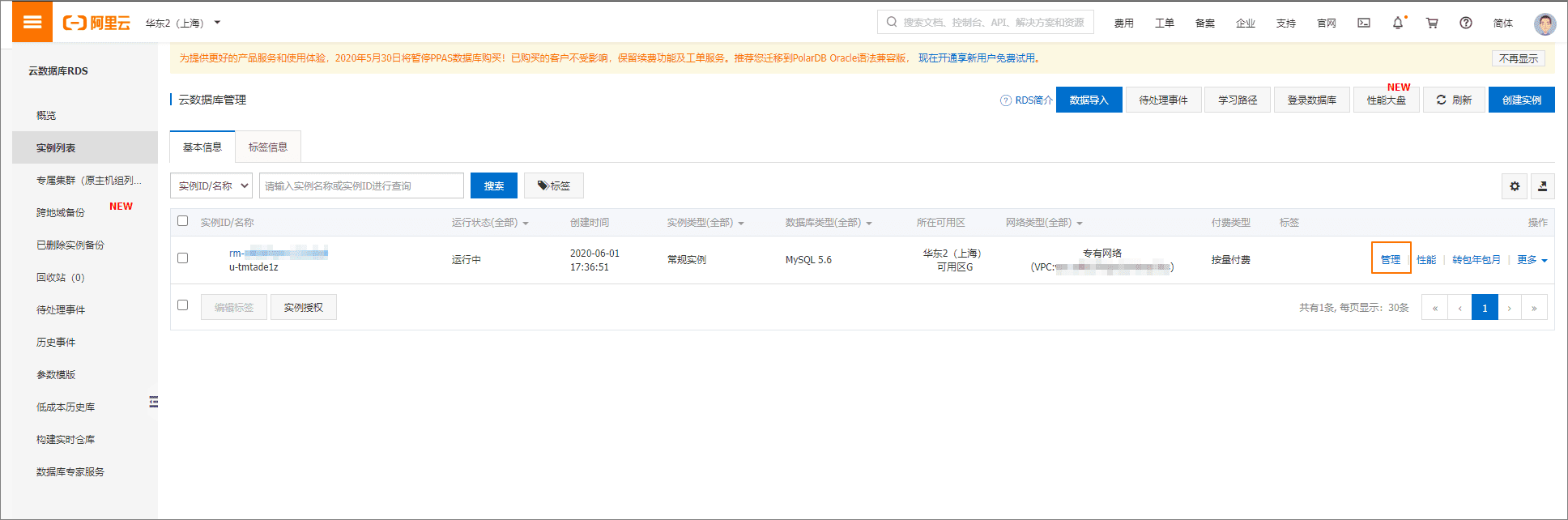
Task: Open the 实例ID/名称 filter dropdown
Action: coord(211,185)
